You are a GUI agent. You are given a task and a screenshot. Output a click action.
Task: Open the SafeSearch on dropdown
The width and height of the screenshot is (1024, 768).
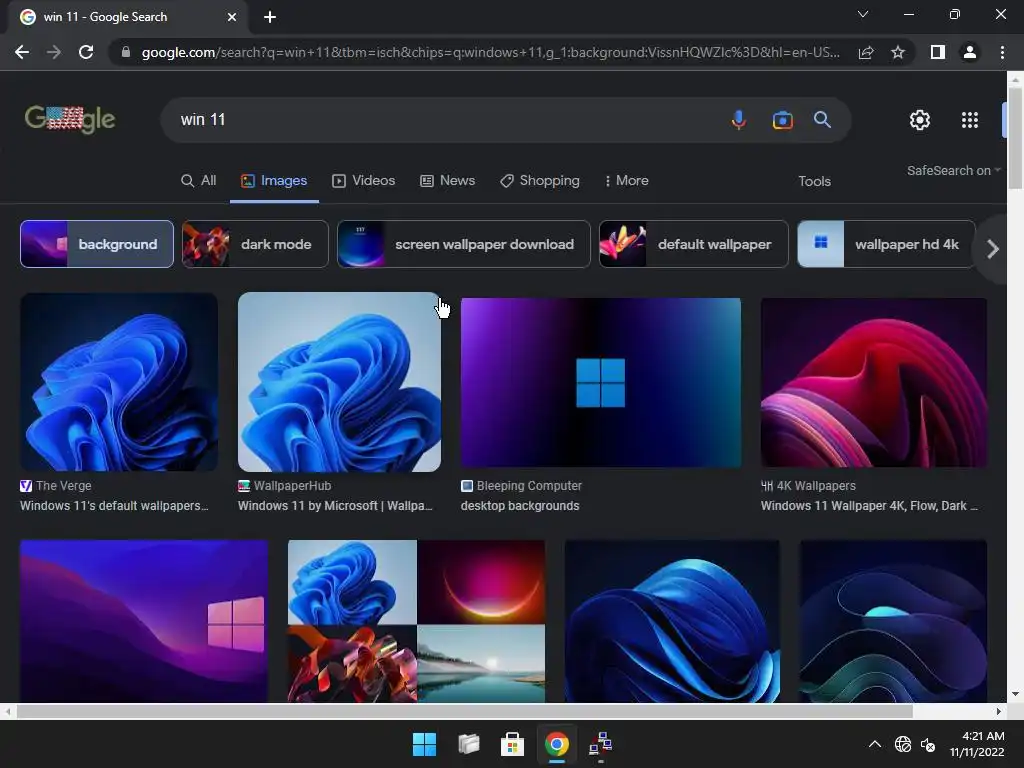(953, 170)
